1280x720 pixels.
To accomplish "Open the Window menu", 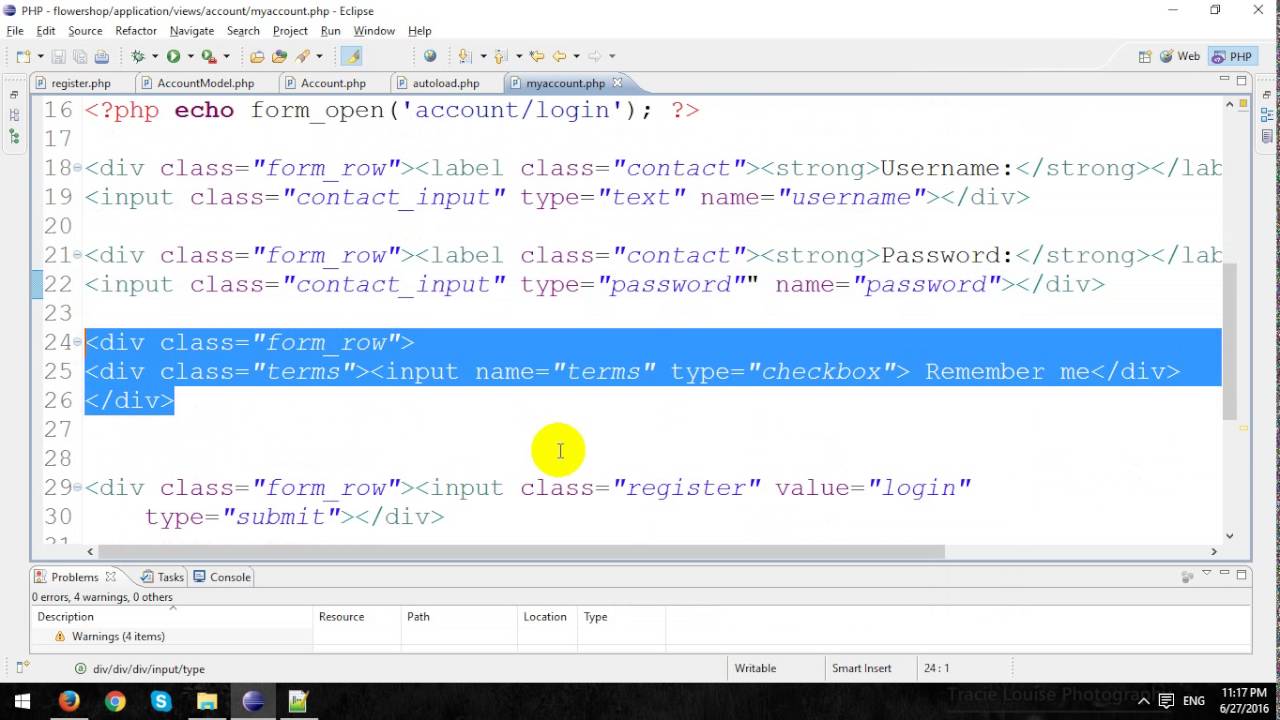I will tap(374, 31).
